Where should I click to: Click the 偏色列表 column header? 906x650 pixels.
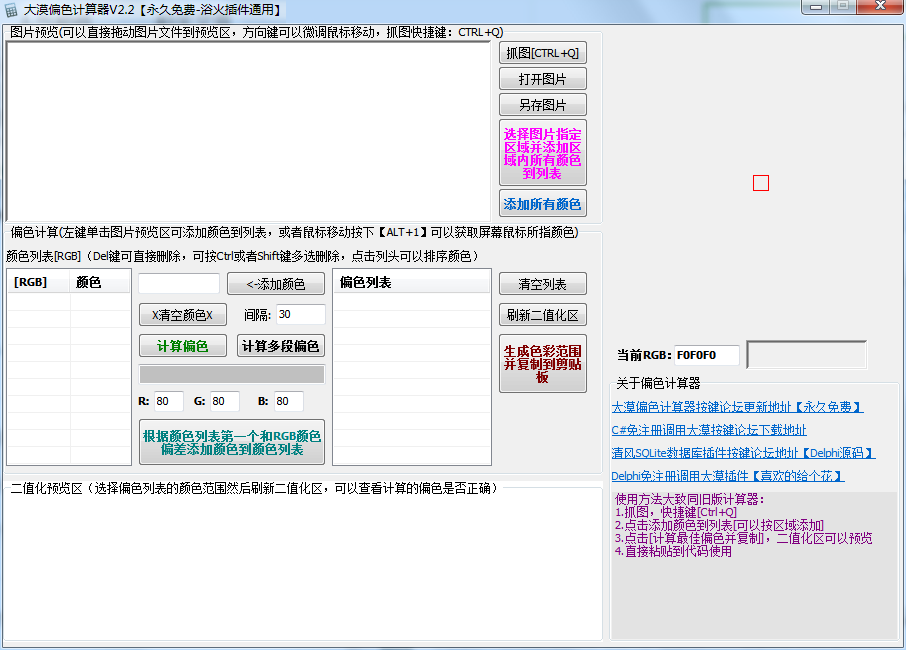click(x=411, y=283)
